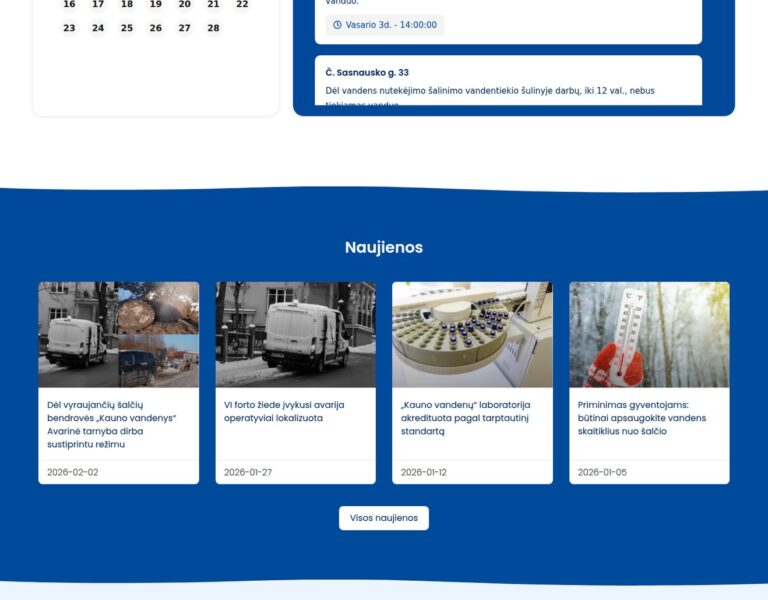This screenshot has width=768, height=600.
Task: Choose day 25 in calendar
Action: [x=127, y=28]
